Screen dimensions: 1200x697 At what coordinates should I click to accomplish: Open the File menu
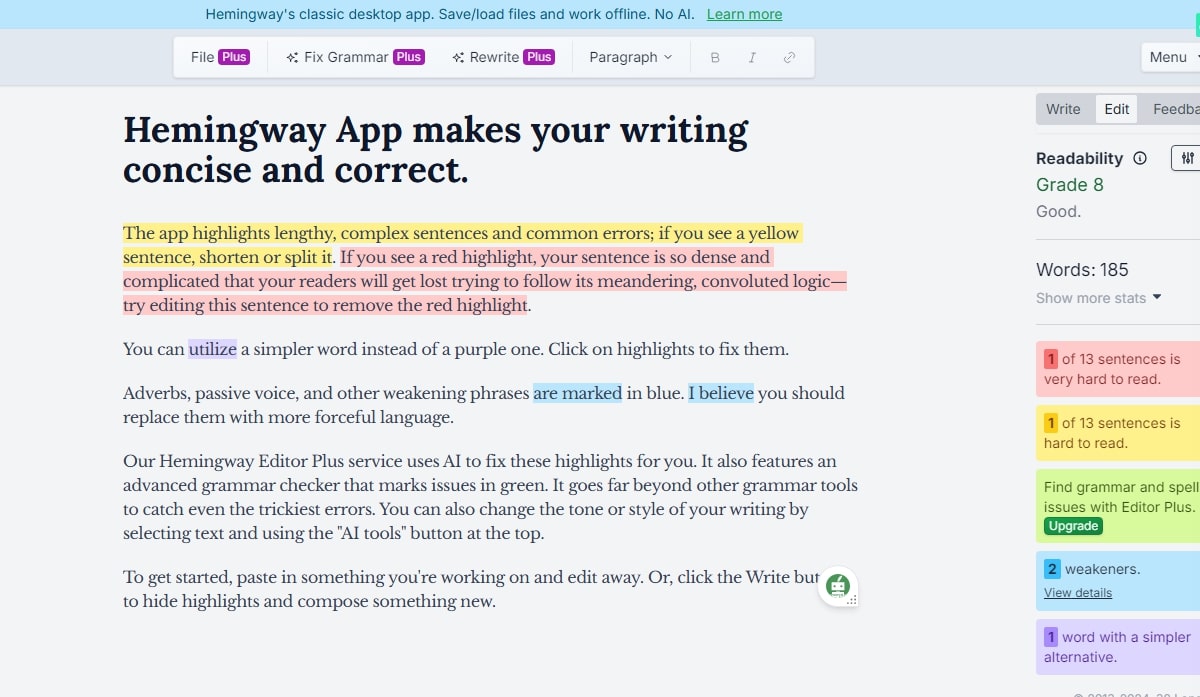pos(219,57)
